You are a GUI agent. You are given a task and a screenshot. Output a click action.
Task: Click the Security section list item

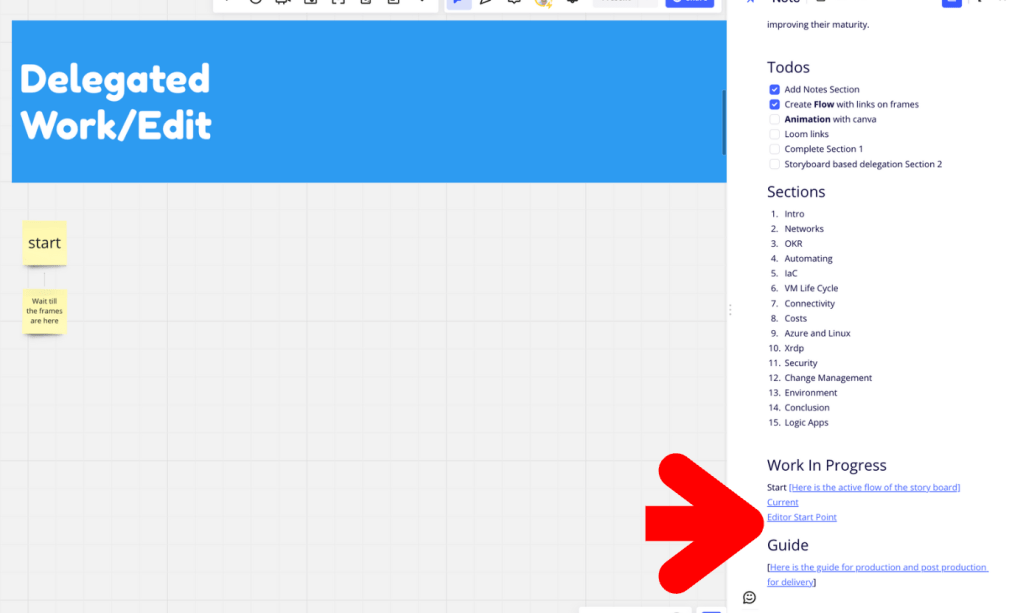click(801, 363)
